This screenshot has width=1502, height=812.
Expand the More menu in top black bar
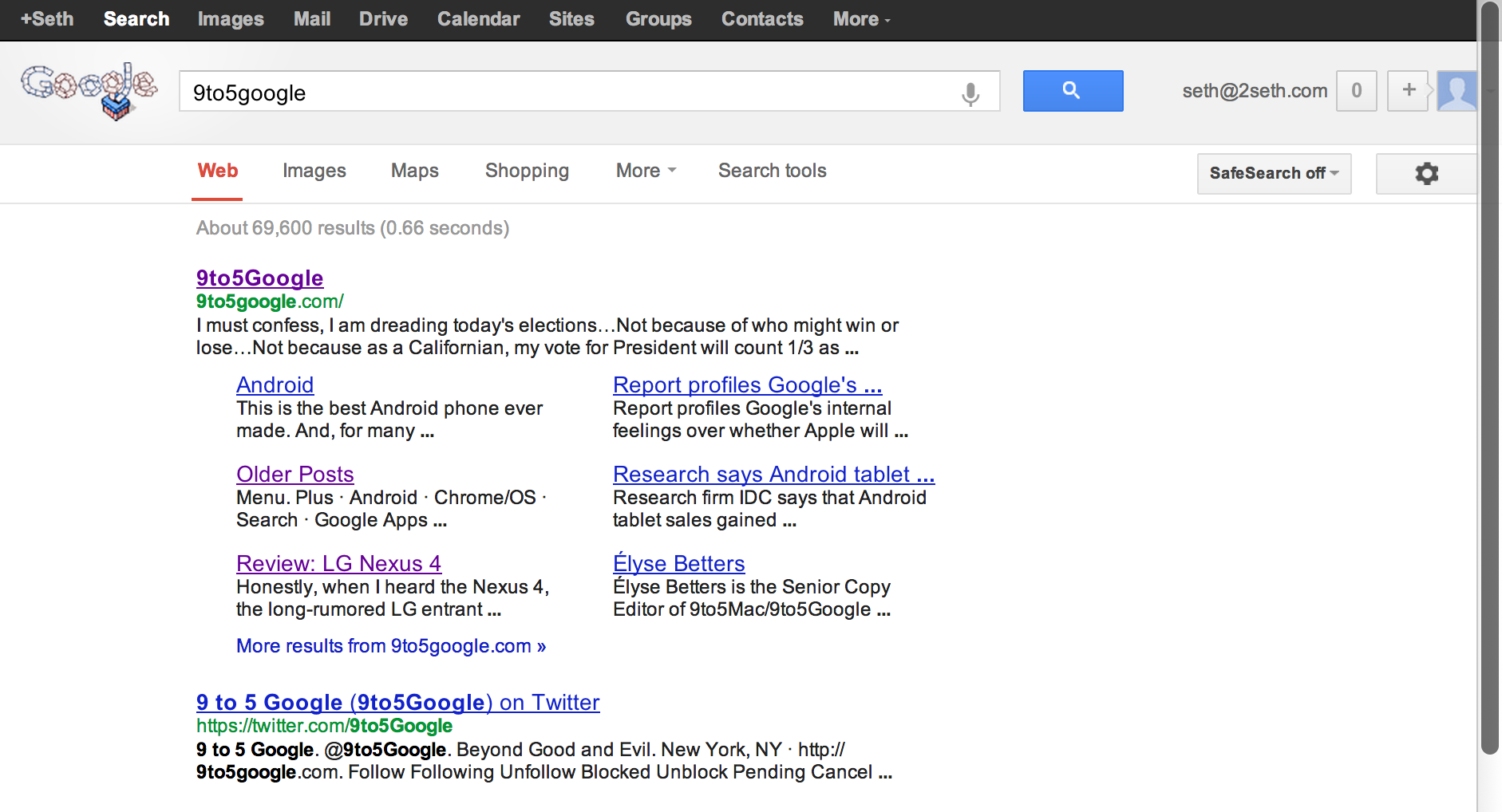(861, 19)
